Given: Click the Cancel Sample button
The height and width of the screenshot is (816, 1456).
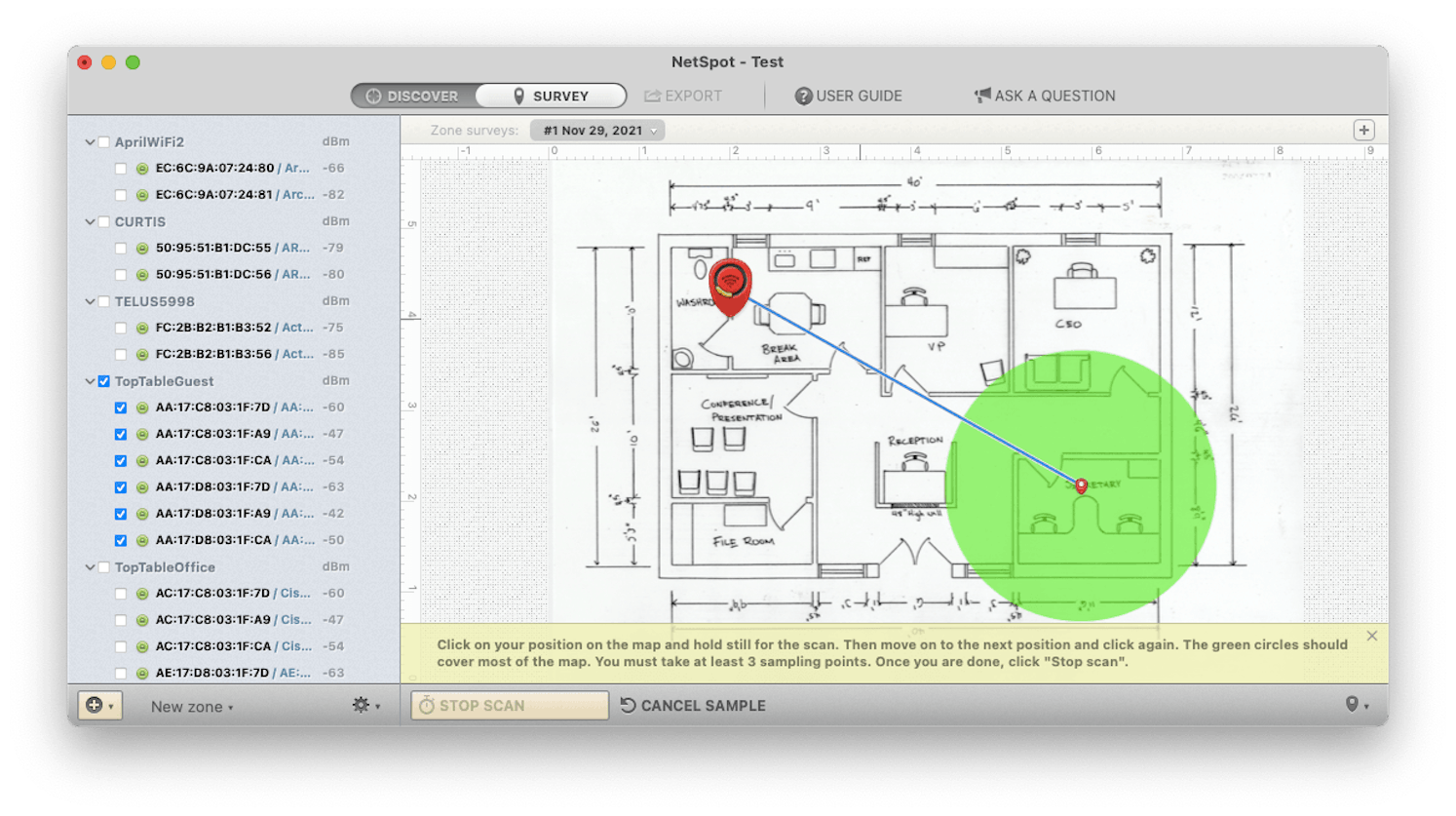Looking at the screenshot, I should click(692, 705).
